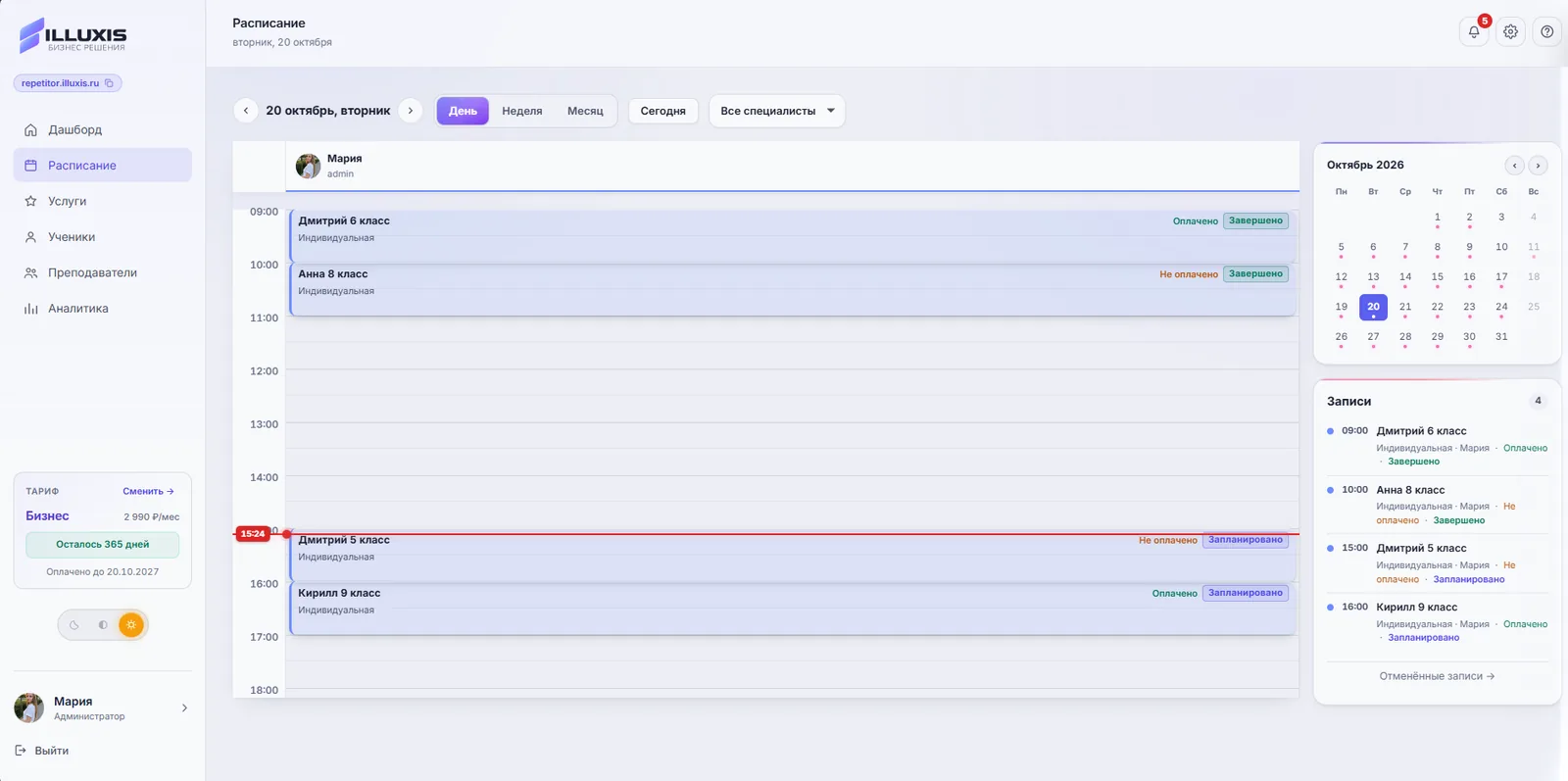Switch to Неделя view tab

pos(522,111)
